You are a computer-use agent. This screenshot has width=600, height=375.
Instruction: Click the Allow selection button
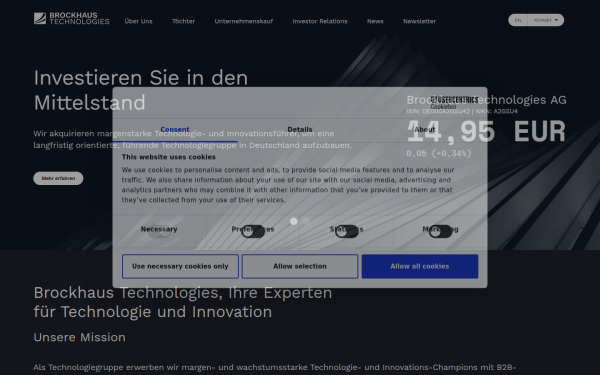[x=300, y=266]
